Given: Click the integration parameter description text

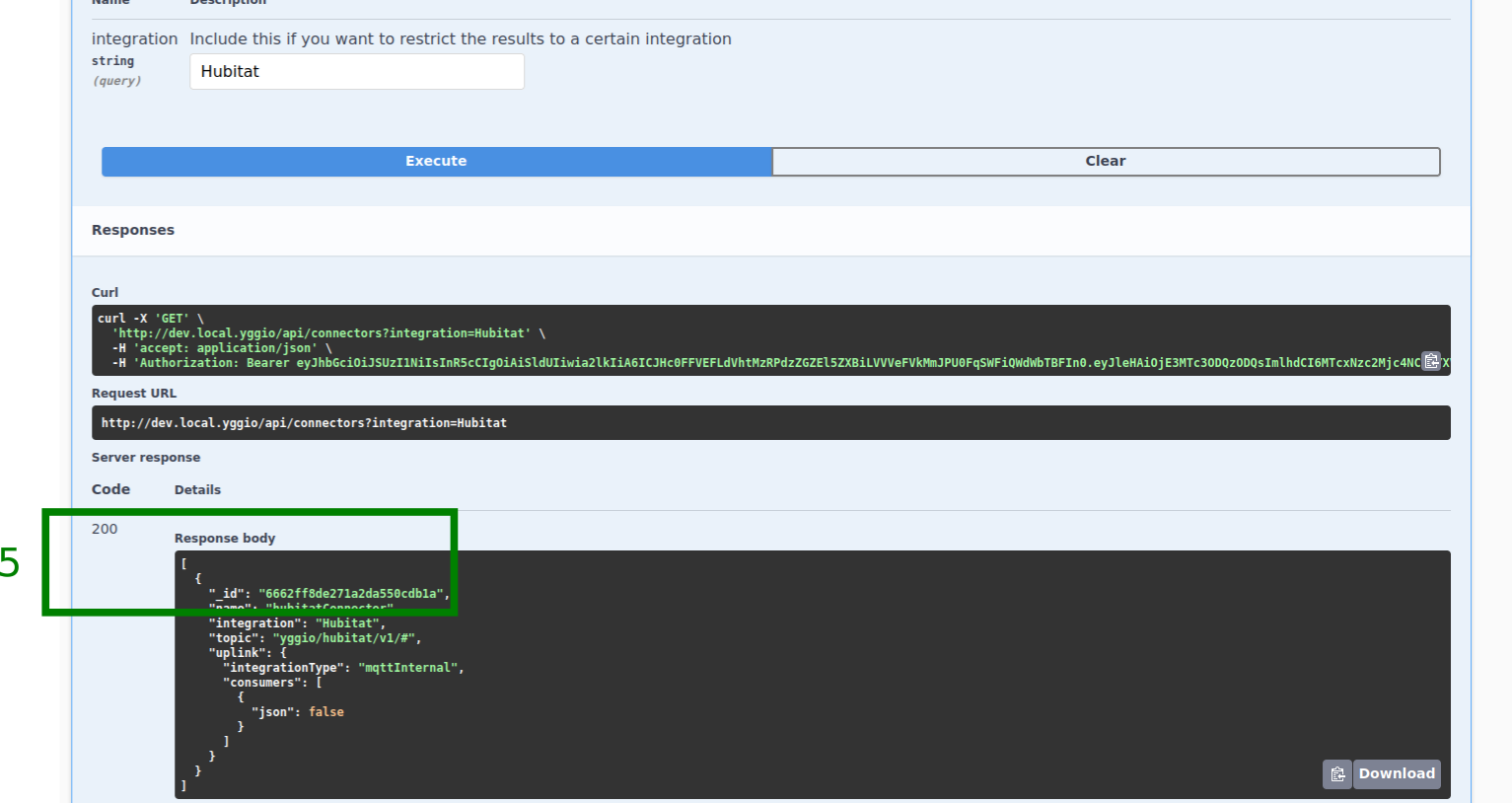Looking at the screenshot, I should (461, 39).
